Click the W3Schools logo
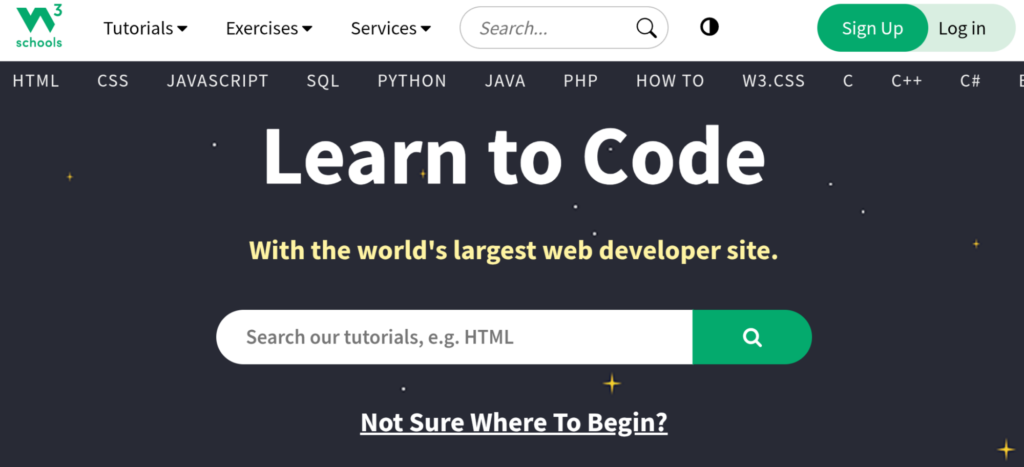This screenshot has height=467, width=1024. (38, 27)
